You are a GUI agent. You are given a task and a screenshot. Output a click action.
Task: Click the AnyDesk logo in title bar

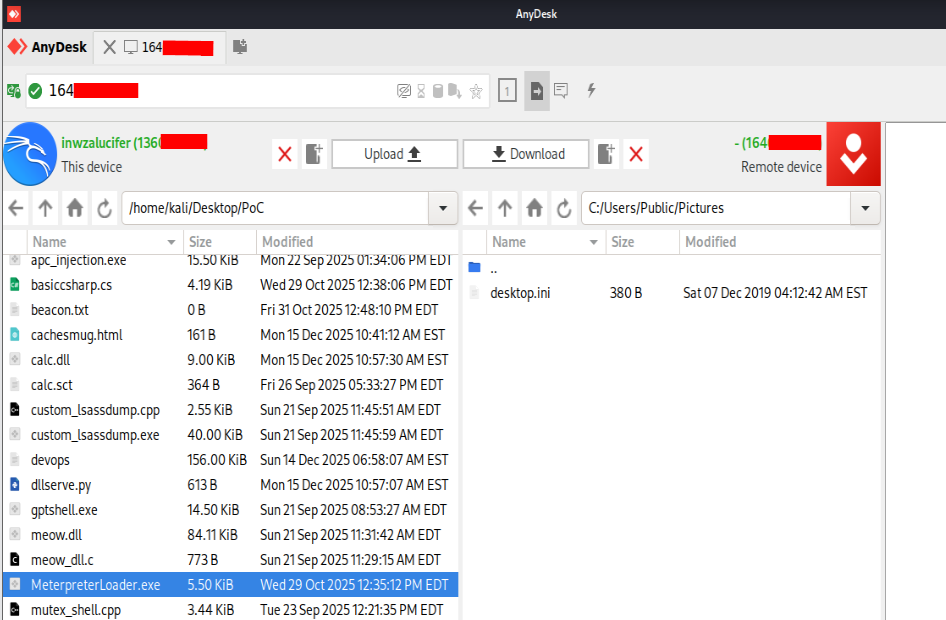coord(13,13)
